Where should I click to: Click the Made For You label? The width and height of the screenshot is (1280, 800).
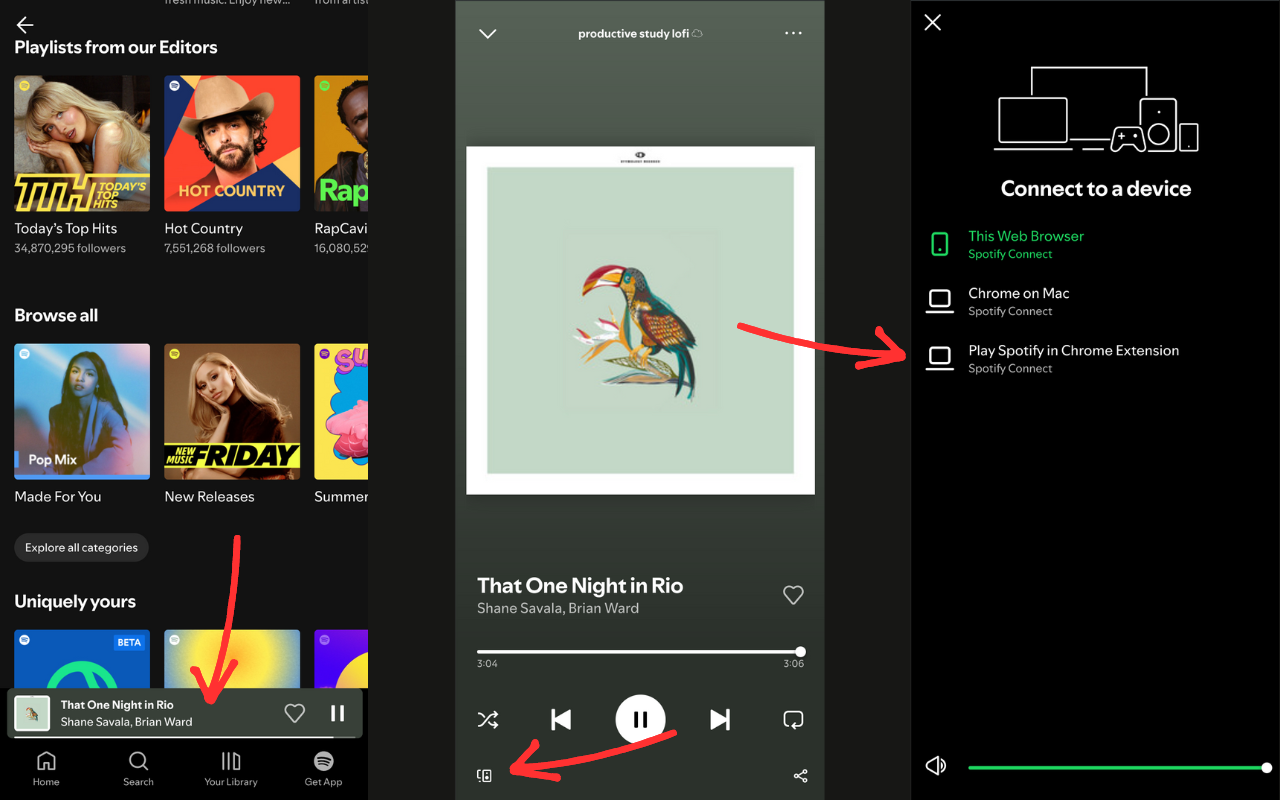[58, 496]
